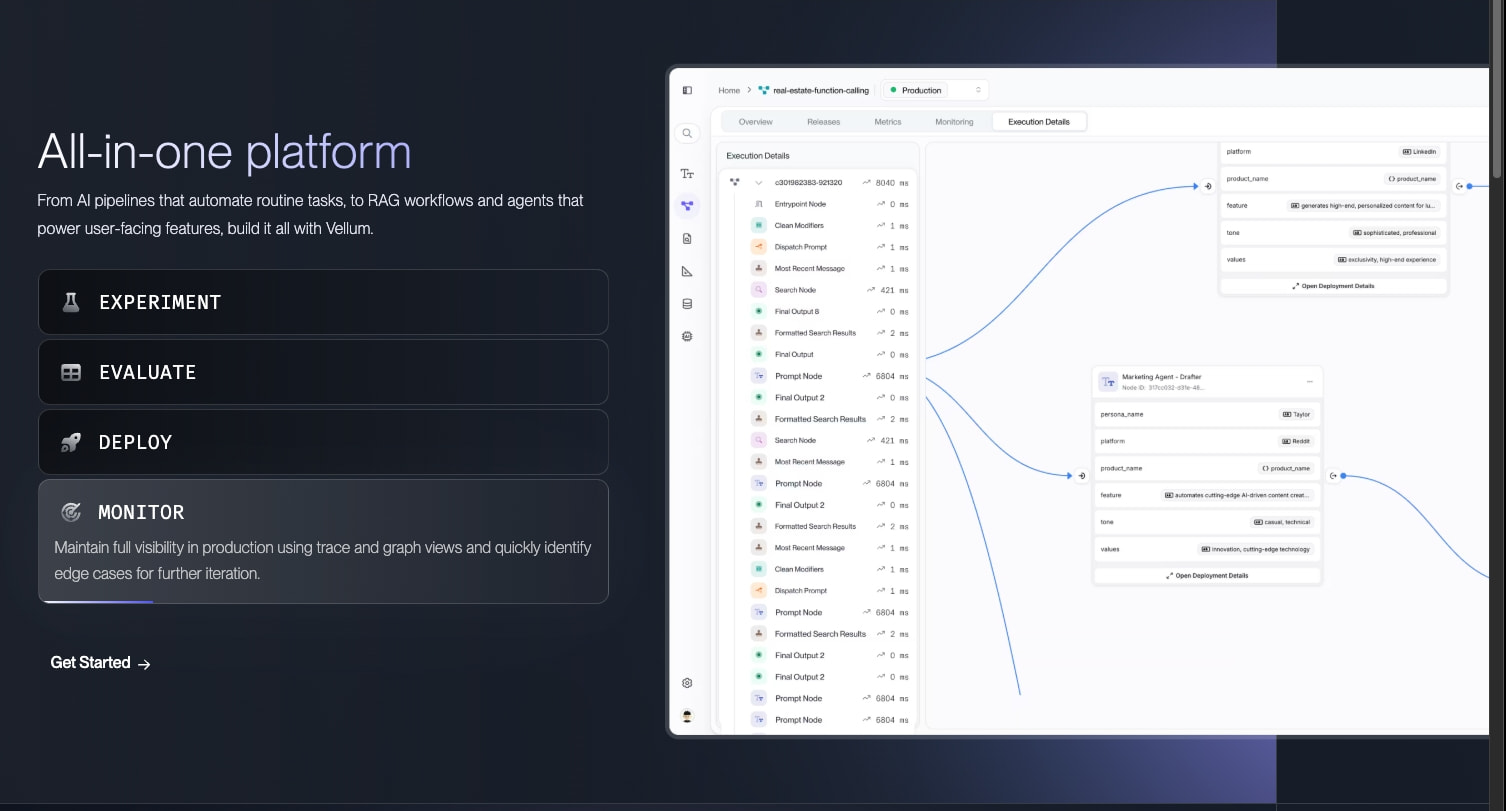Switch to the Metrics tab
The height and width of the screenshot is (811, 1506).
point(888,122)
